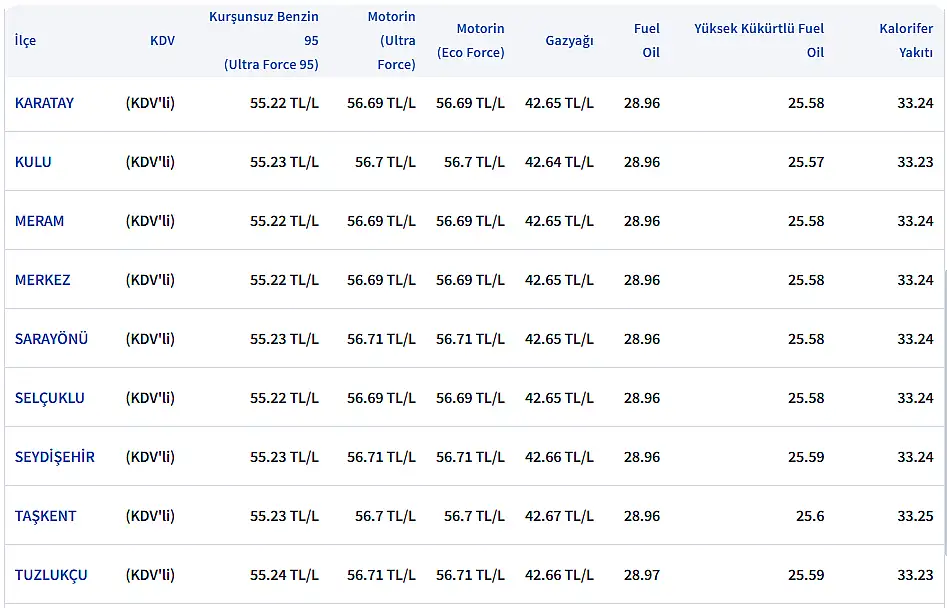The image size is (947, 608).
Task: Click the Kurşunsuz Benzin 95 column header
Action: [x=264, y=41]
